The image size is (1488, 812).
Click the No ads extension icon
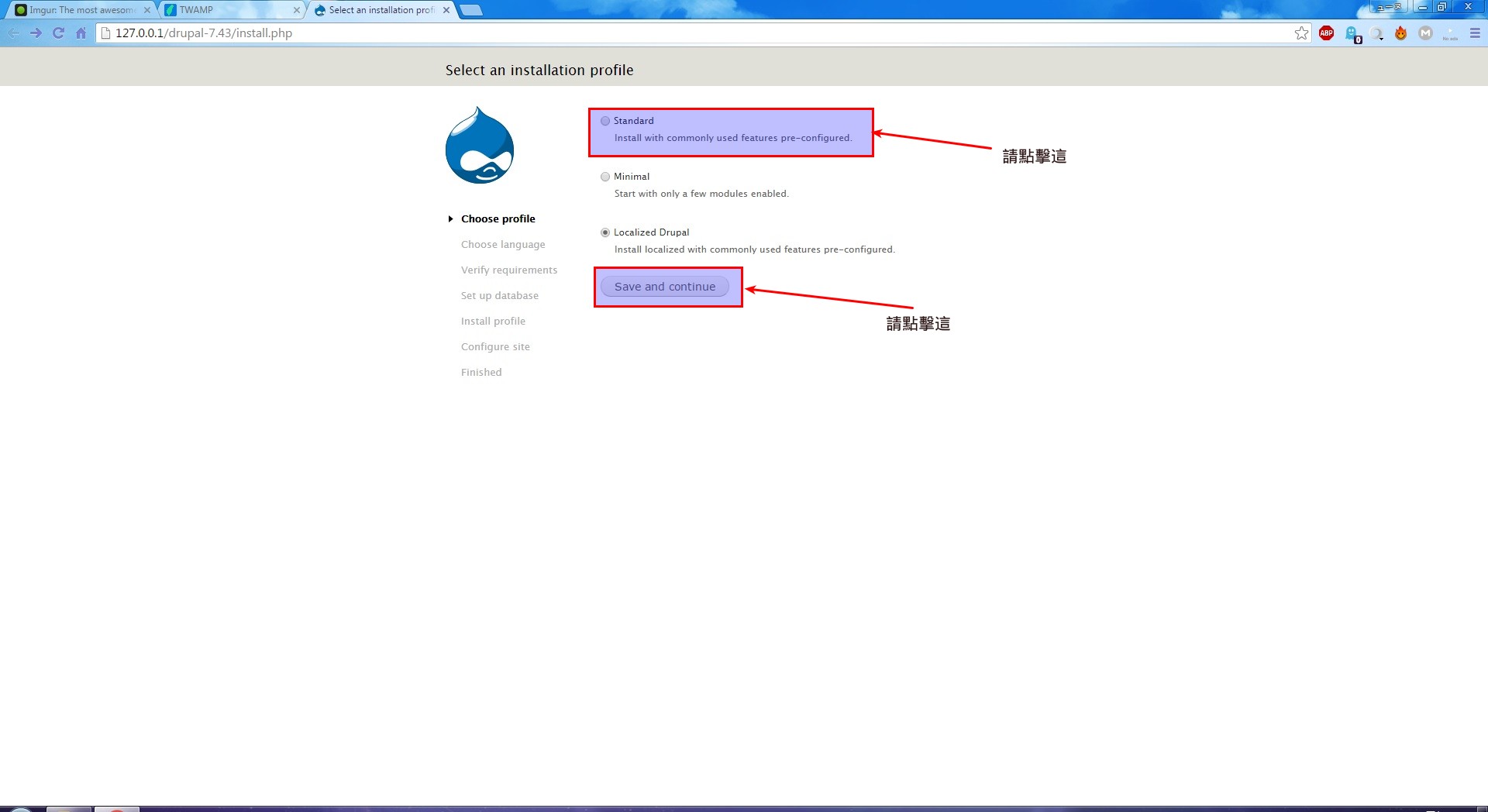pyautogui.click(x=1450, y=34)
